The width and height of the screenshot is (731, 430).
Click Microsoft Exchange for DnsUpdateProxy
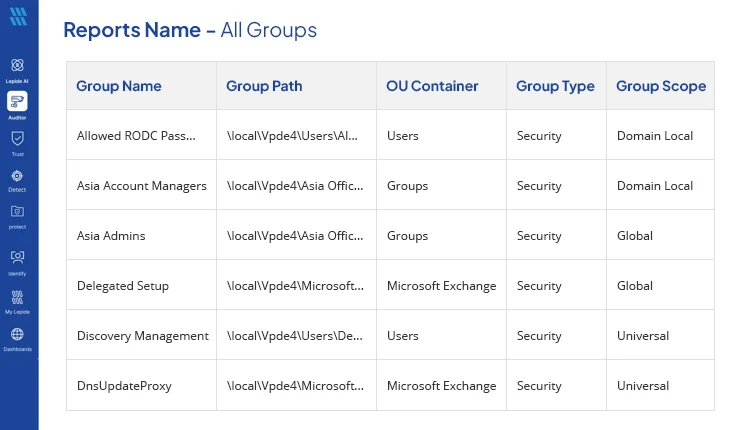[441, 386]
